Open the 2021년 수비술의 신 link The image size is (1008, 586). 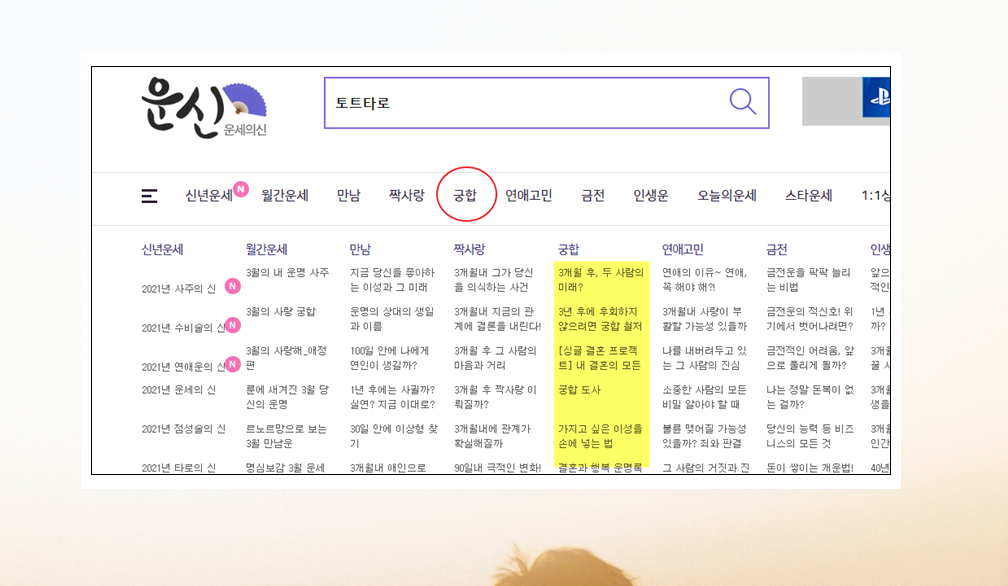(183, 328)
